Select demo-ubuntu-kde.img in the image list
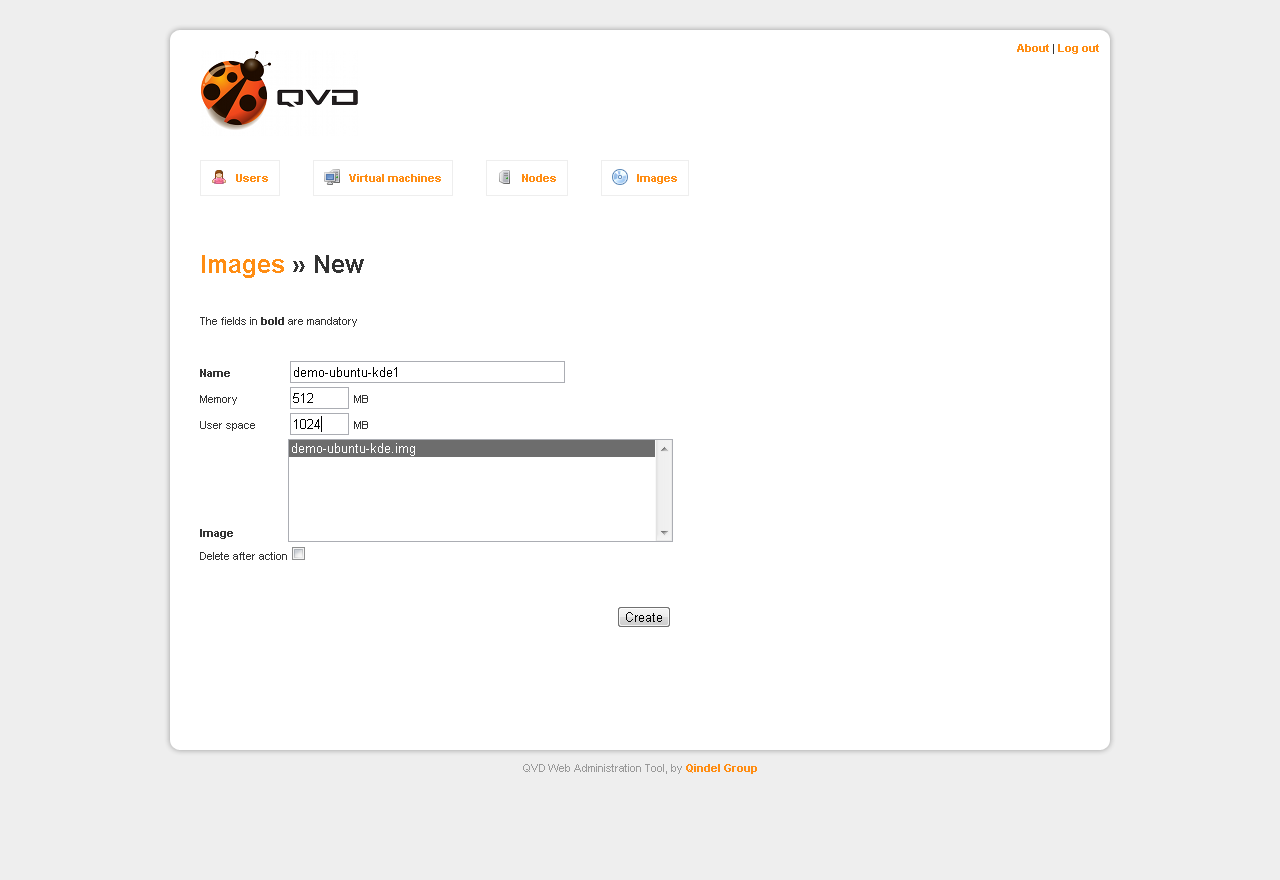This screenshot has width=1280, height=880. [471, 449]
